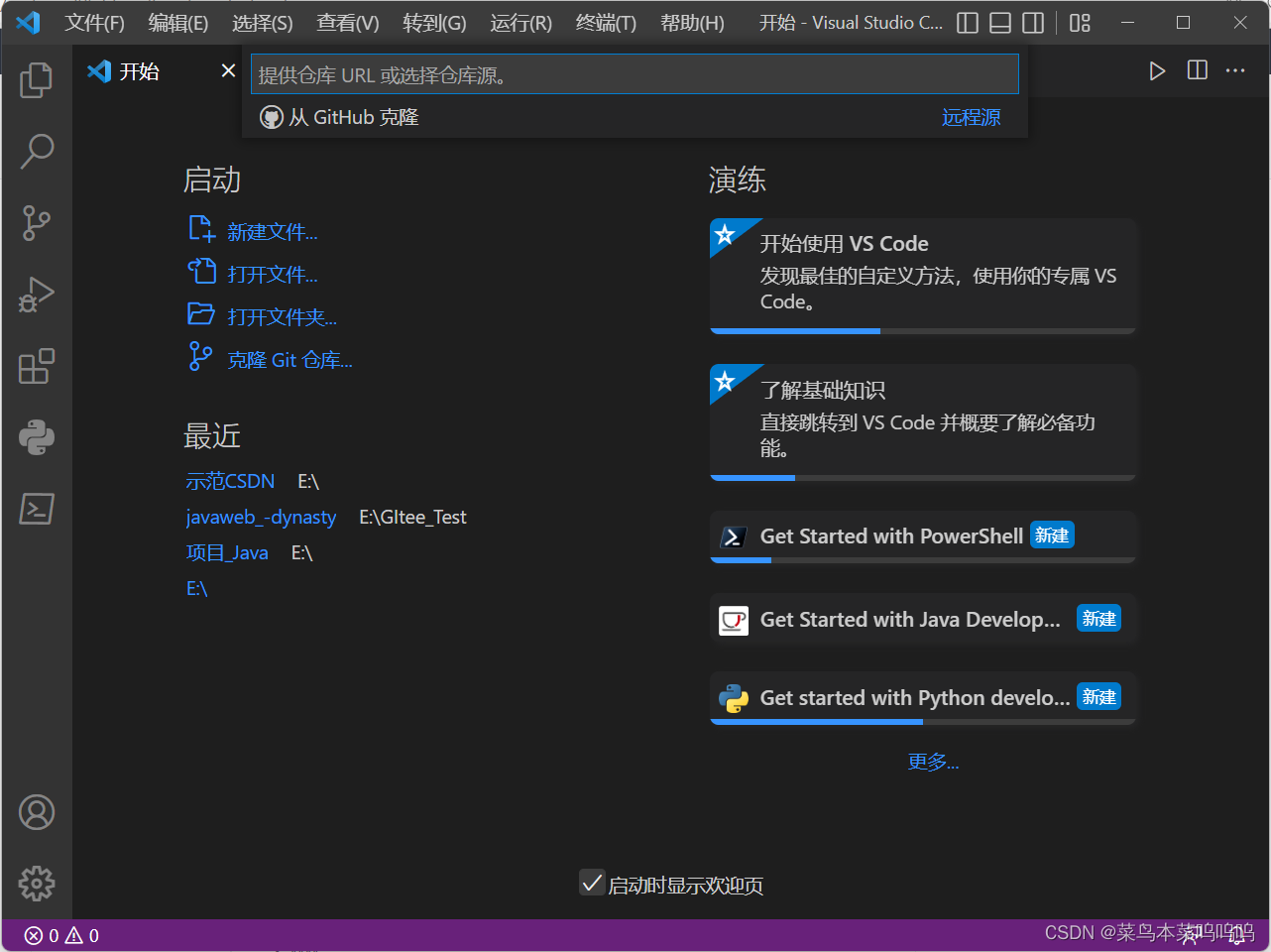Viewport: 1271px width, 952px height.
Task: Open the Manage gear menu
Action: tap(37, 884)
